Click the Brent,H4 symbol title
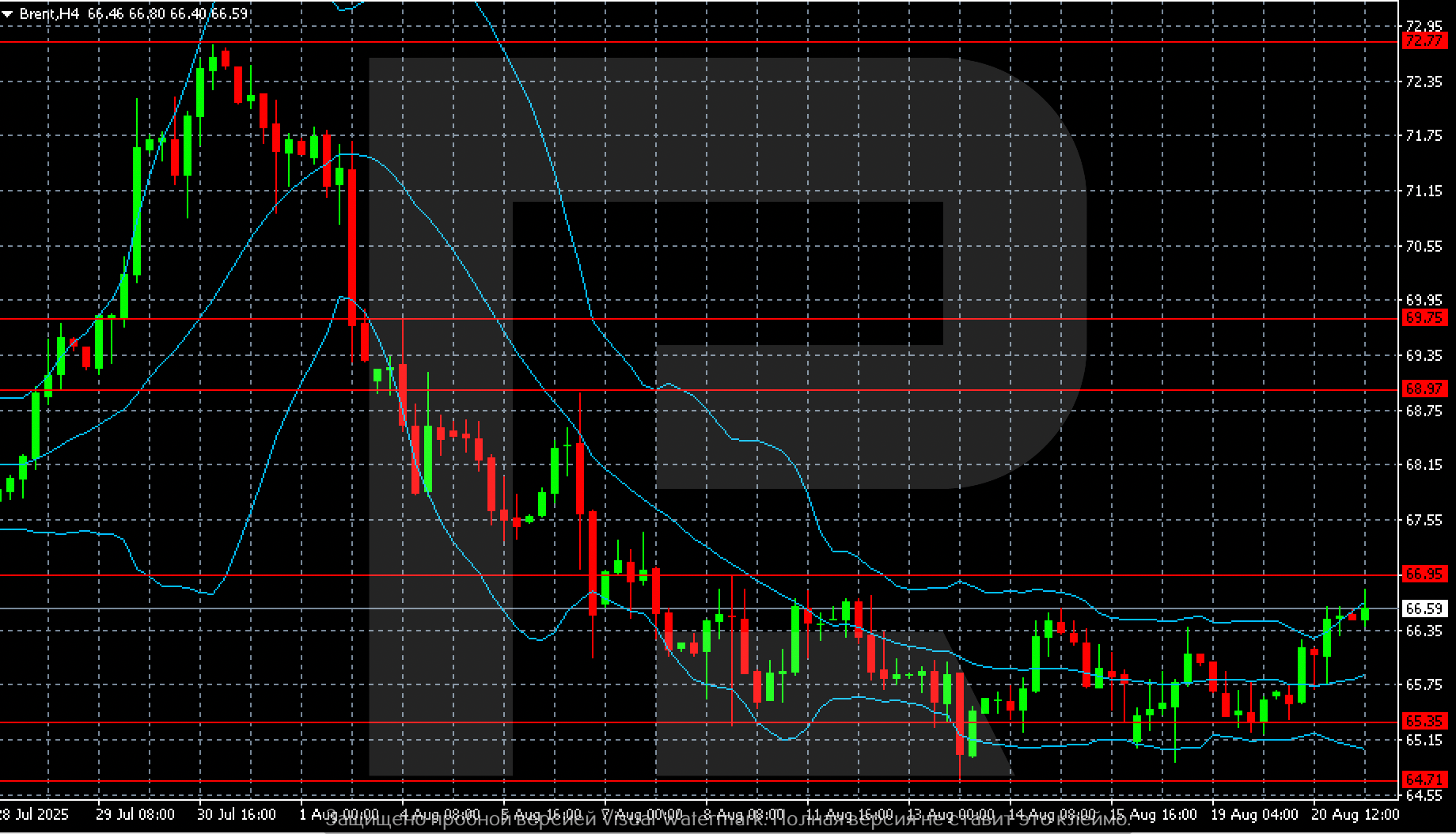Image resolution: width=1456 pixels, height=834 pixels. pos(49,14)
